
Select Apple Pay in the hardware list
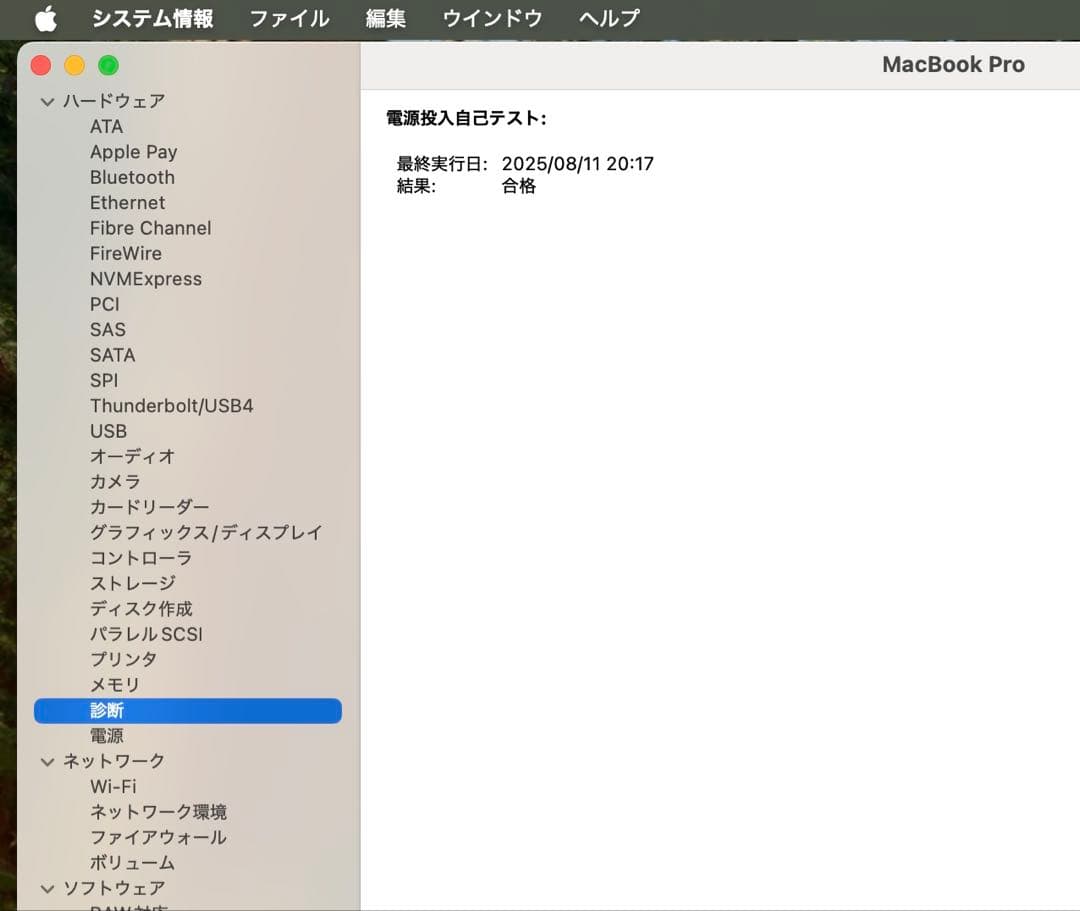134,152
